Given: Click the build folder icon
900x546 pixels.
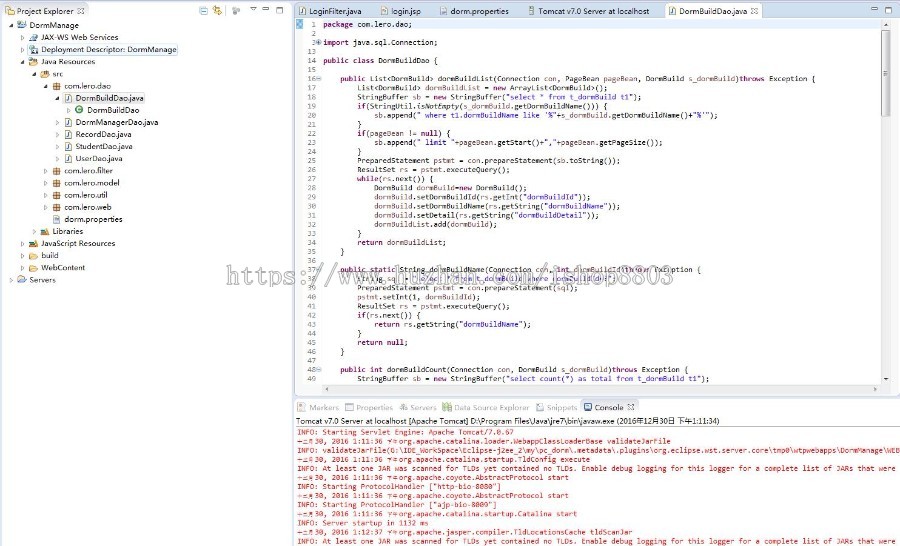Looking at the screenshot, I should (33, 255).
